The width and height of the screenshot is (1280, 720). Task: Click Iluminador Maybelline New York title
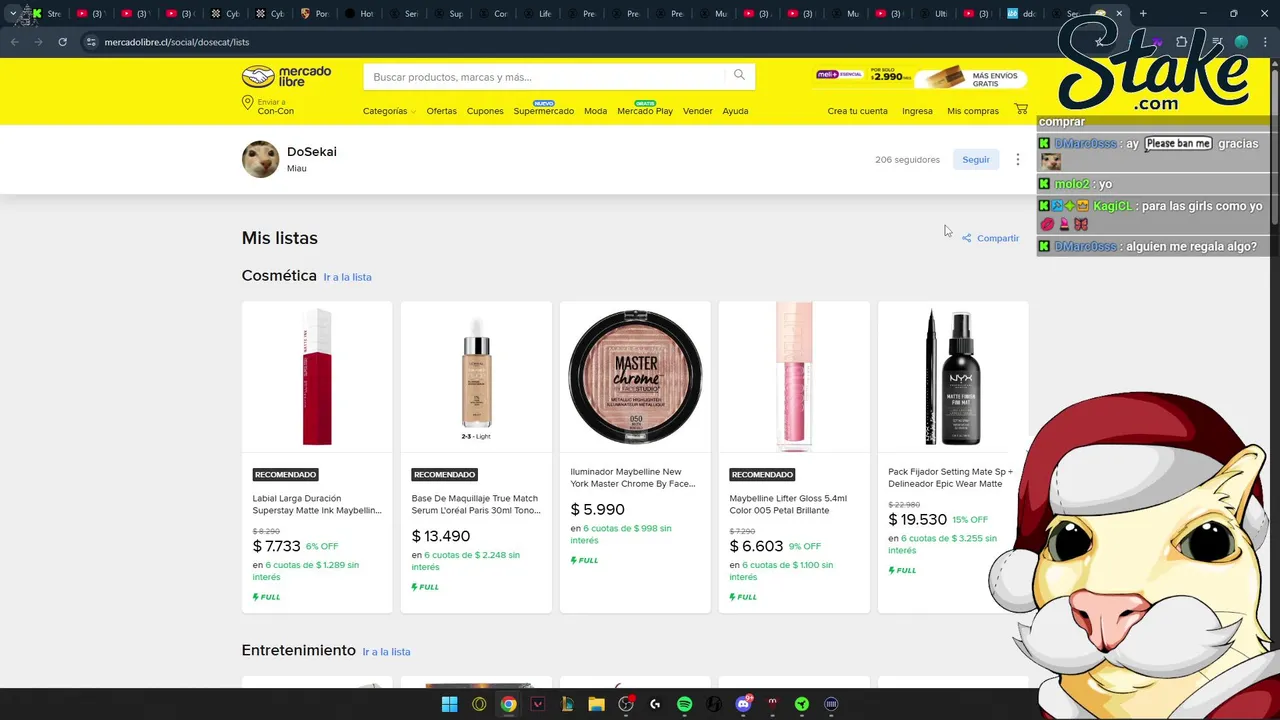click(x=633, y=478)
